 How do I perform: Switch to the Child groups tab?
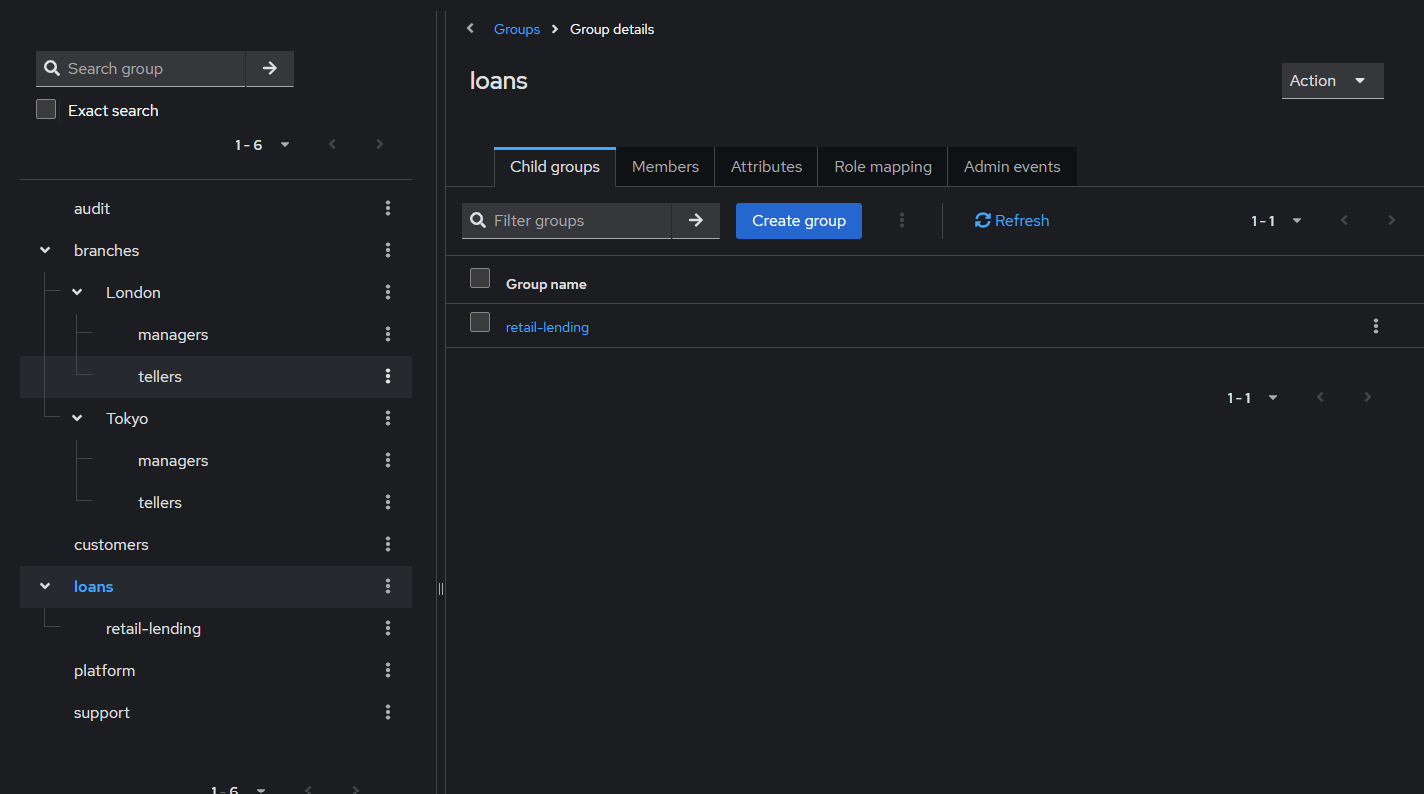pos(555,167)
